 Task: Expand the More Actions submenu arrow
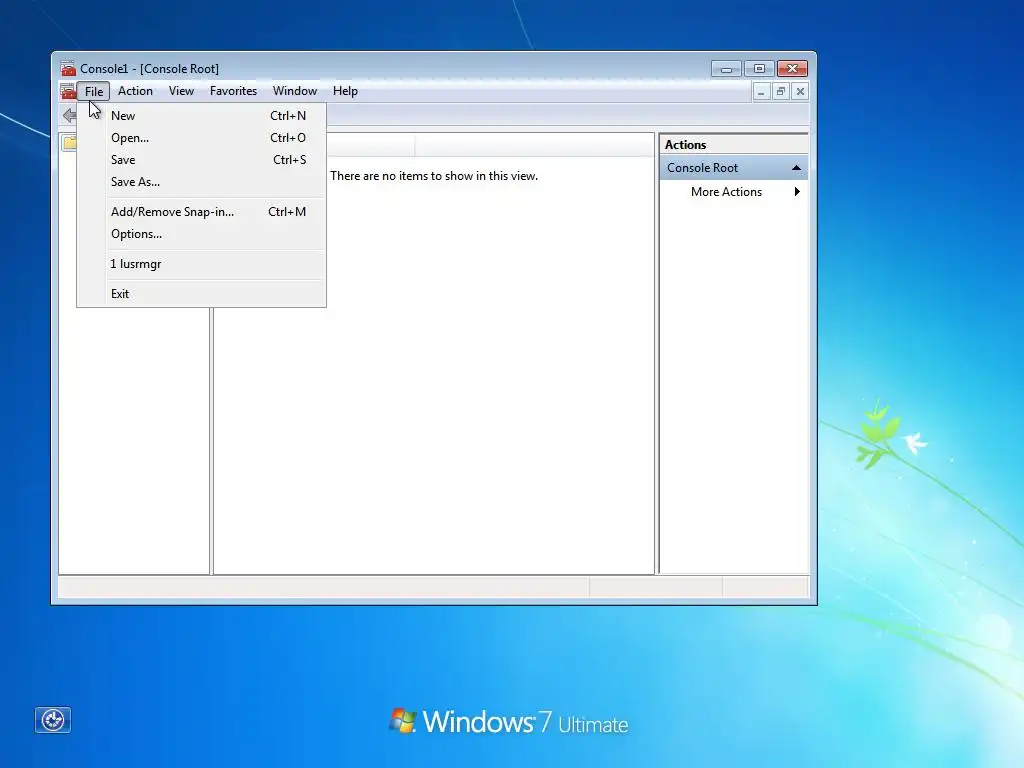797,192
